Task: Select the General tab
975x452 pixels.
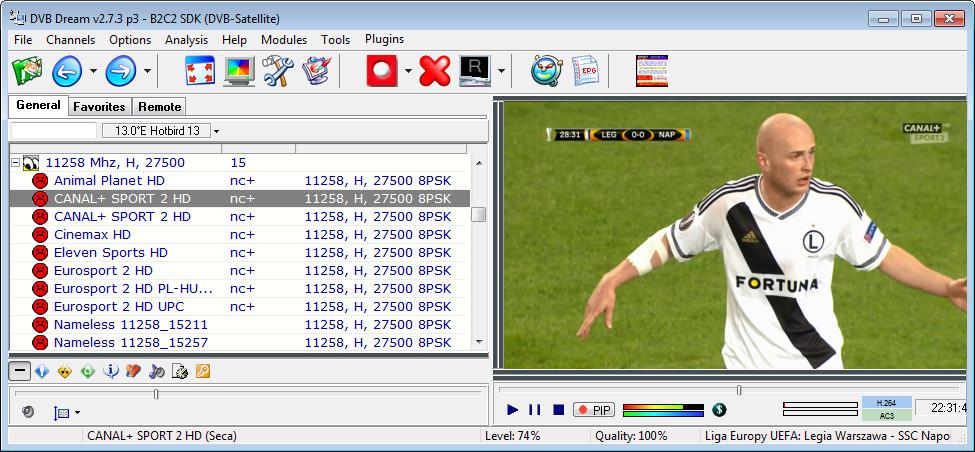Action: [x=39, y=105]
